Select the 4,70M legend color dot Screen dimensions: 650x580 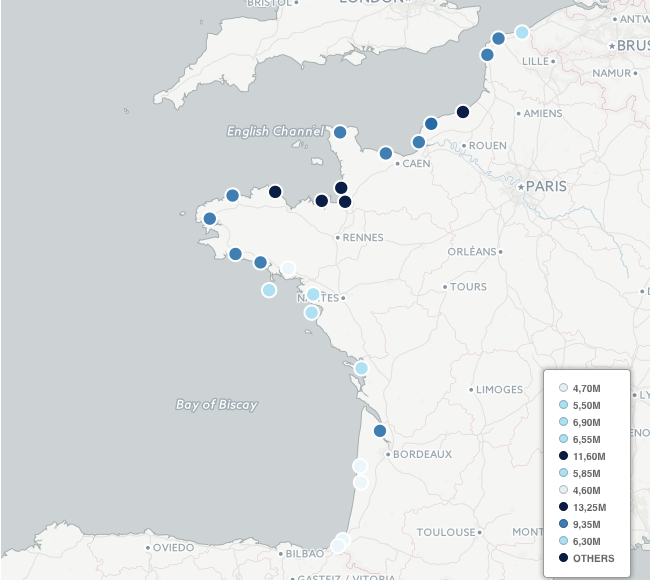pos(563,388)
